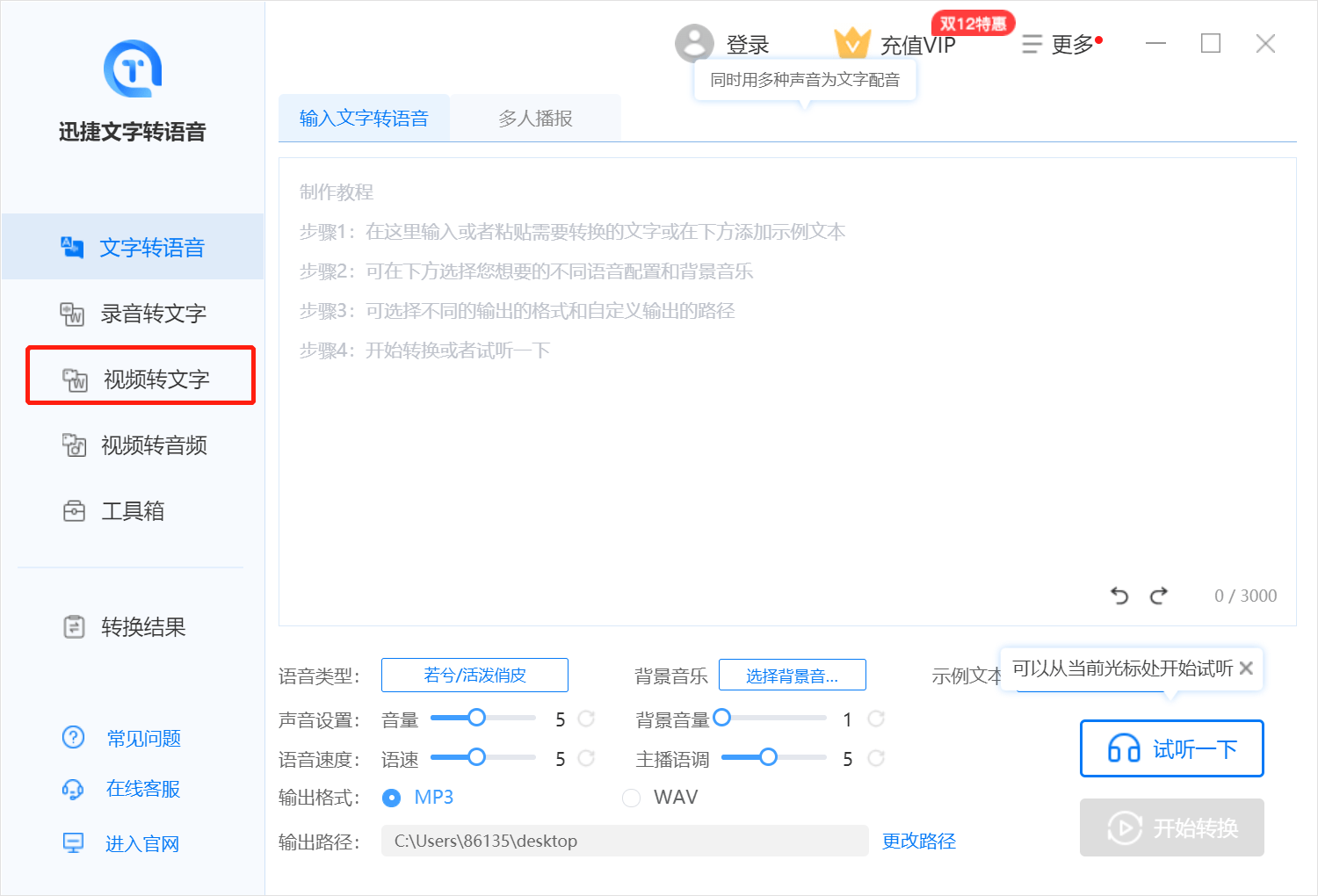Select MP3 output format
1318x896 pixels.
click(418, 798)
